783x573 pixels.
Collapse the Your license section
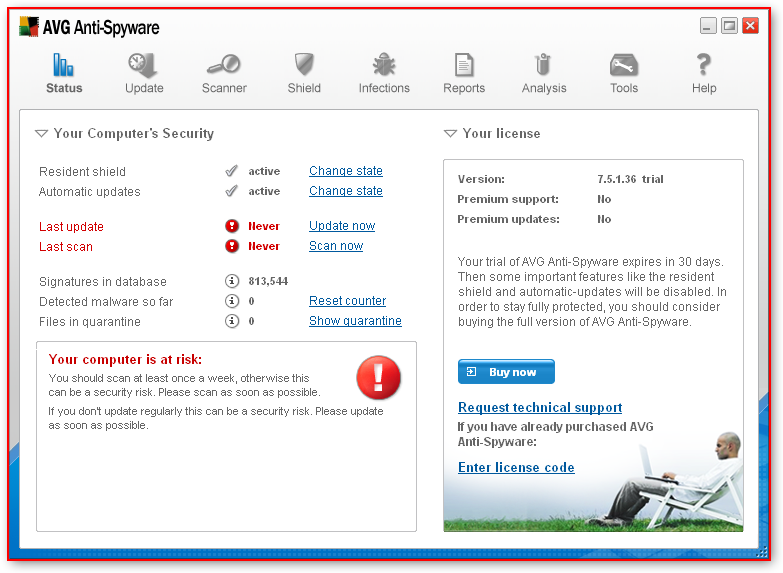coord(450,133)
